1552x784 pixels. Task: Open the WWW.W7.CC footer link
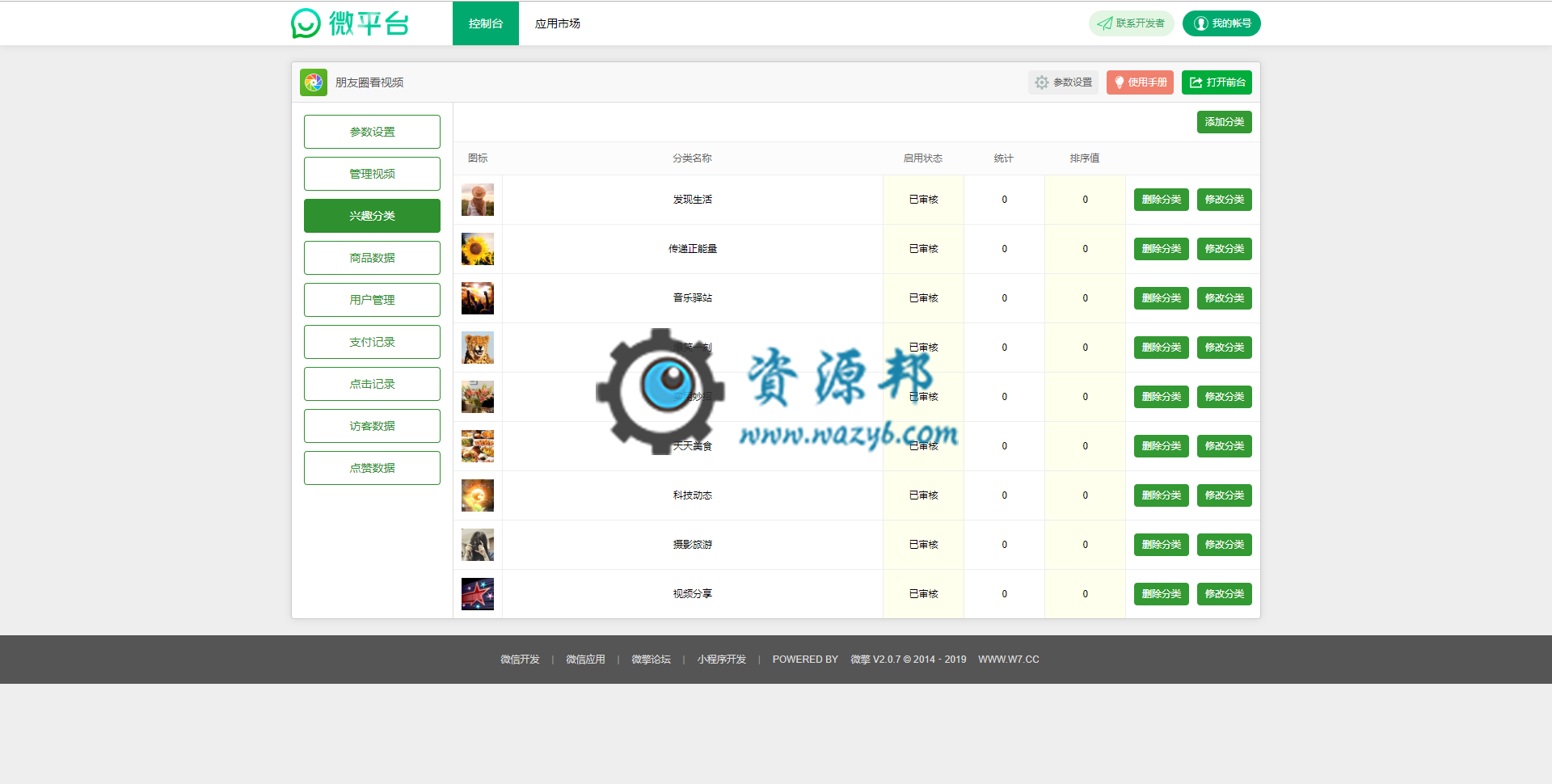pyautogui.click(x=1009, y=660)
